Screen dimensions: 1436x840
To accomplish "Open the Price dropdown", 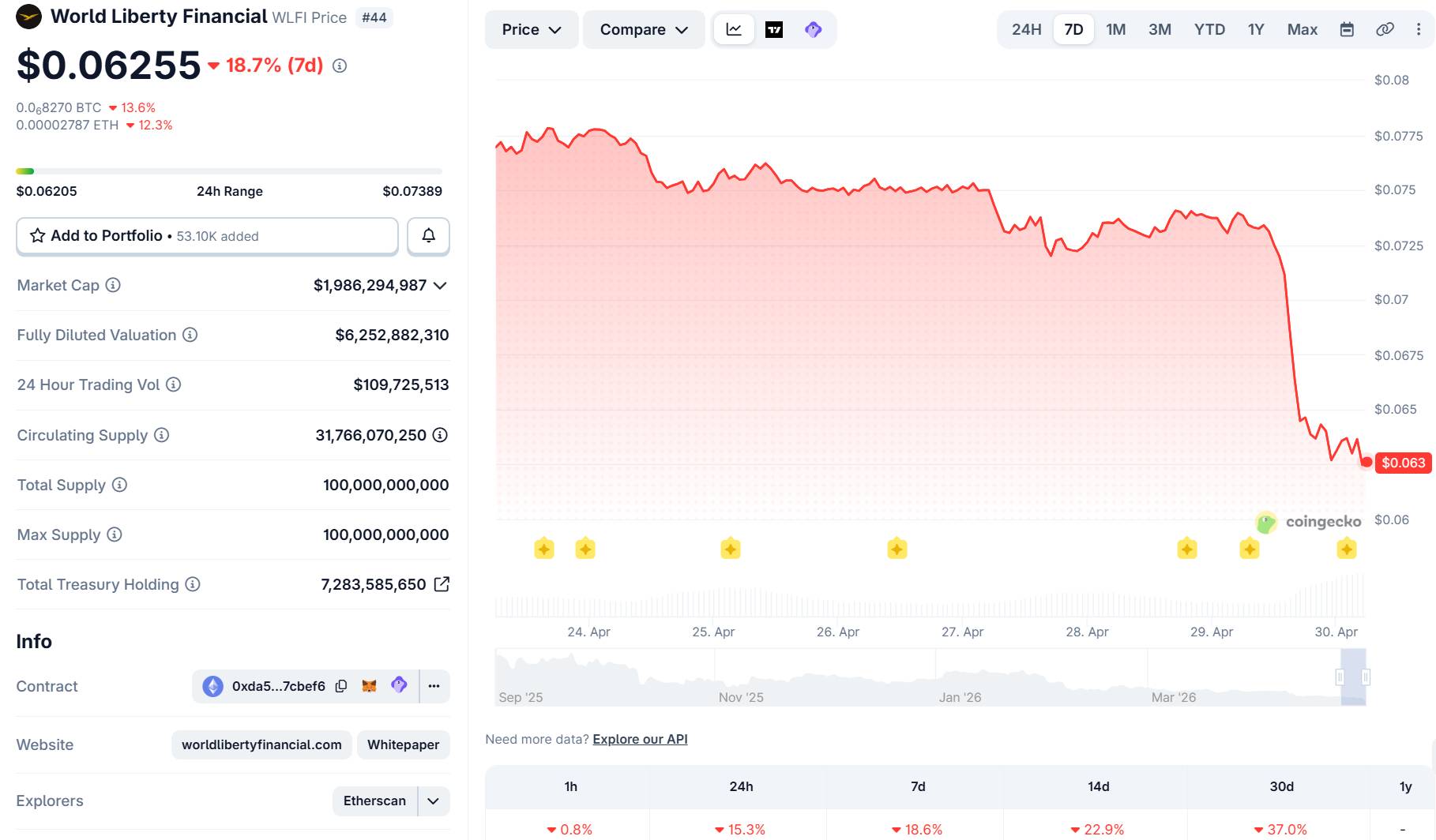I will coord(532,30).
